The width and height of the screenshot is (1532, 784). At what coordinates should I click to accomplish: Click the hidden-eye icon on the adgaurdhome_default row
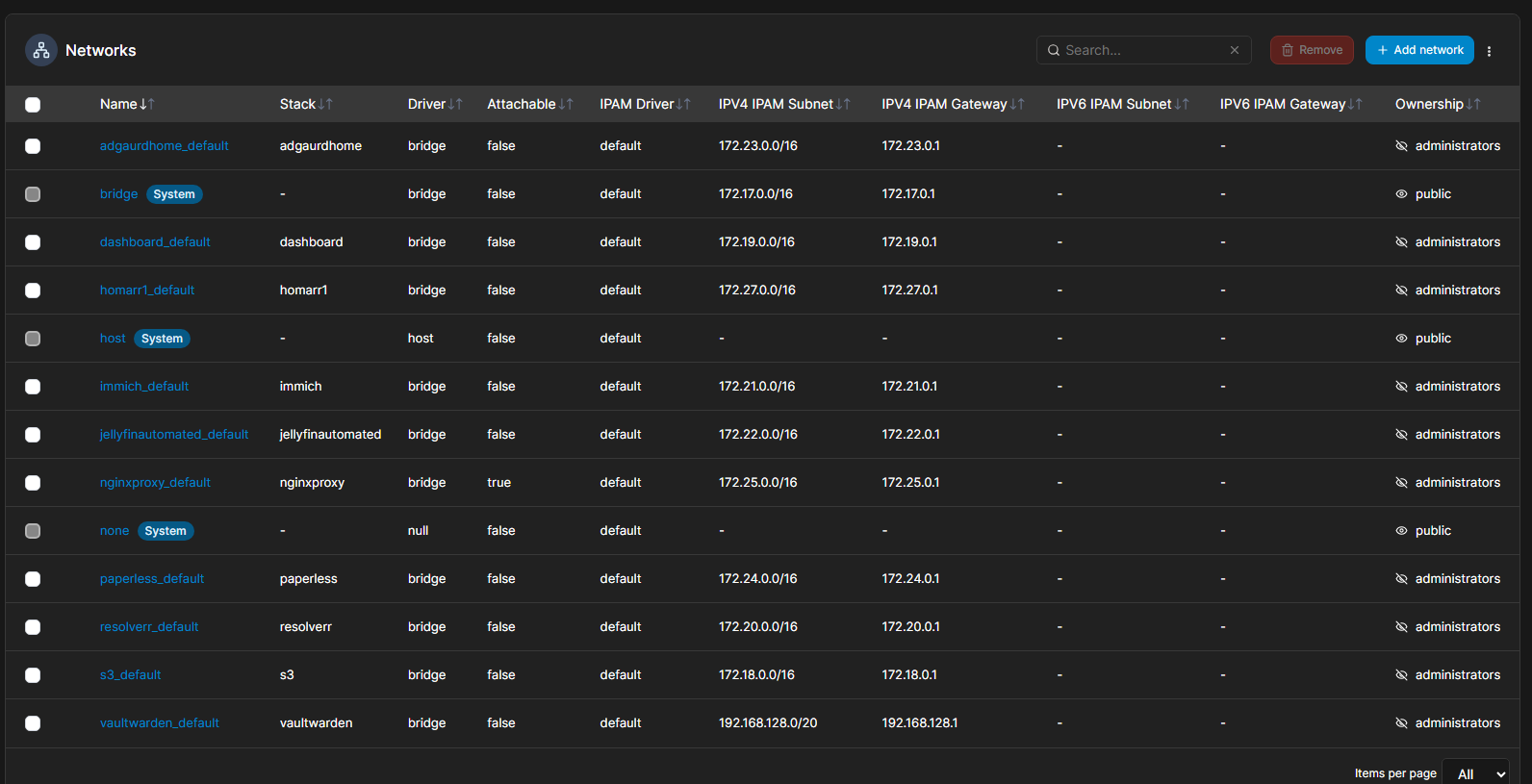(1401, 146)
